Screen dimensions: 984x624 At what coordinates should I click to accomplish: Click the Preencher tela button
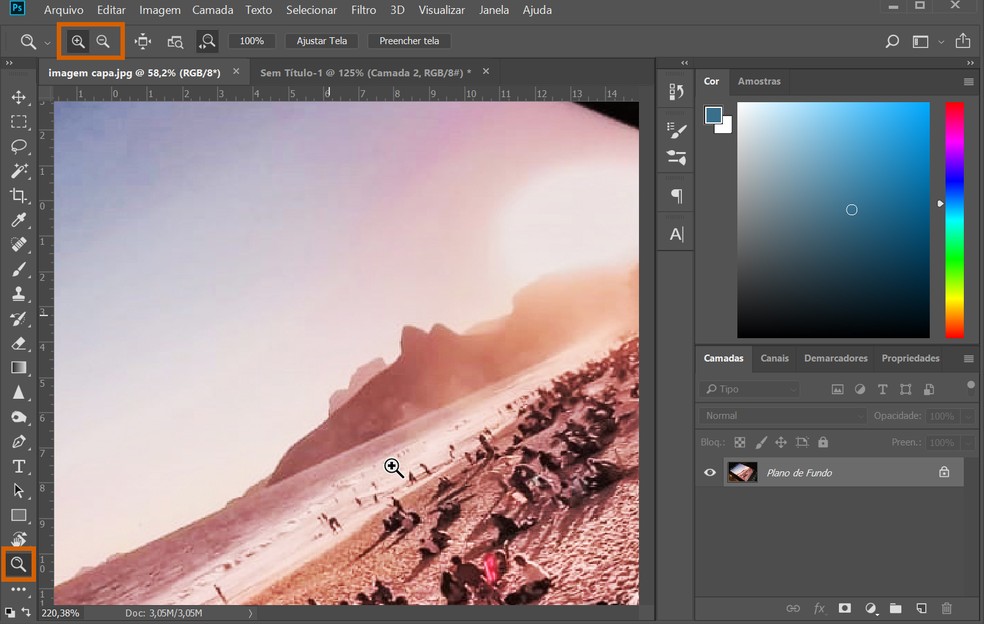[x=409, y=41]
